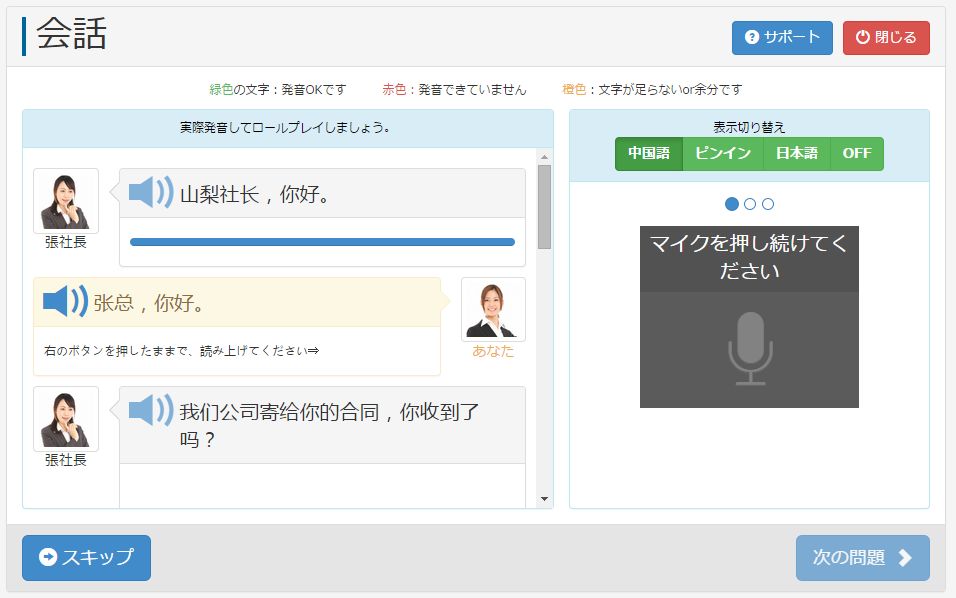Click the 閉じる button
The image size is (956, 598).
(886, 38)
